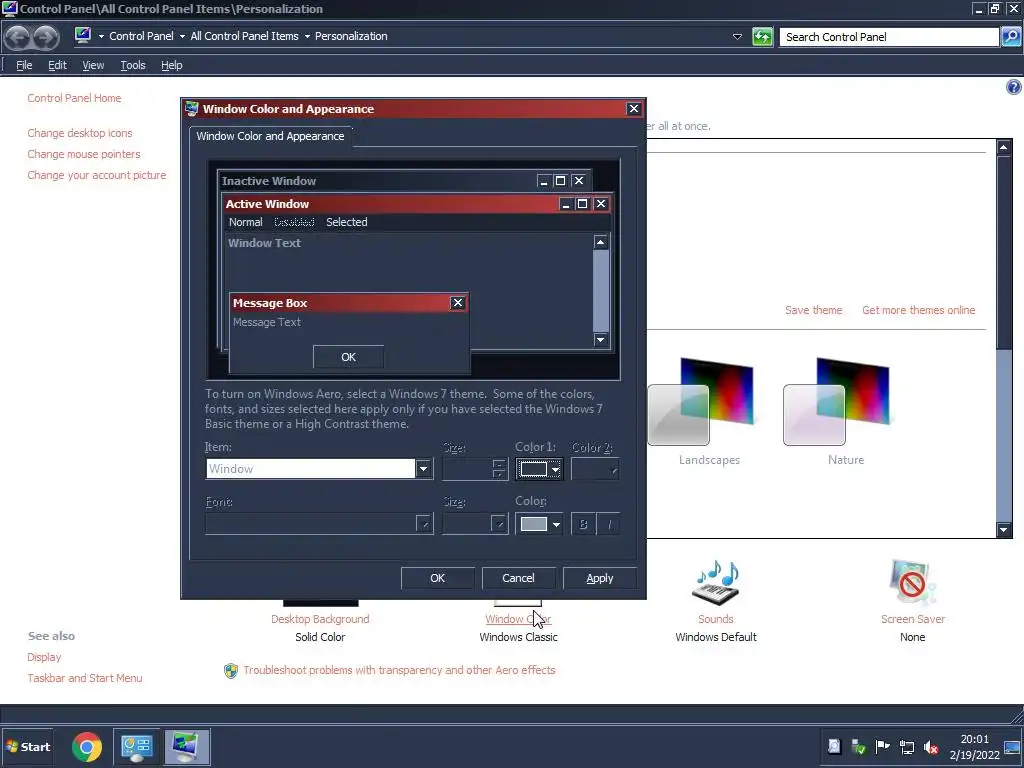
Task: Open the Color 2 picker dropdown
Action: 595,469
